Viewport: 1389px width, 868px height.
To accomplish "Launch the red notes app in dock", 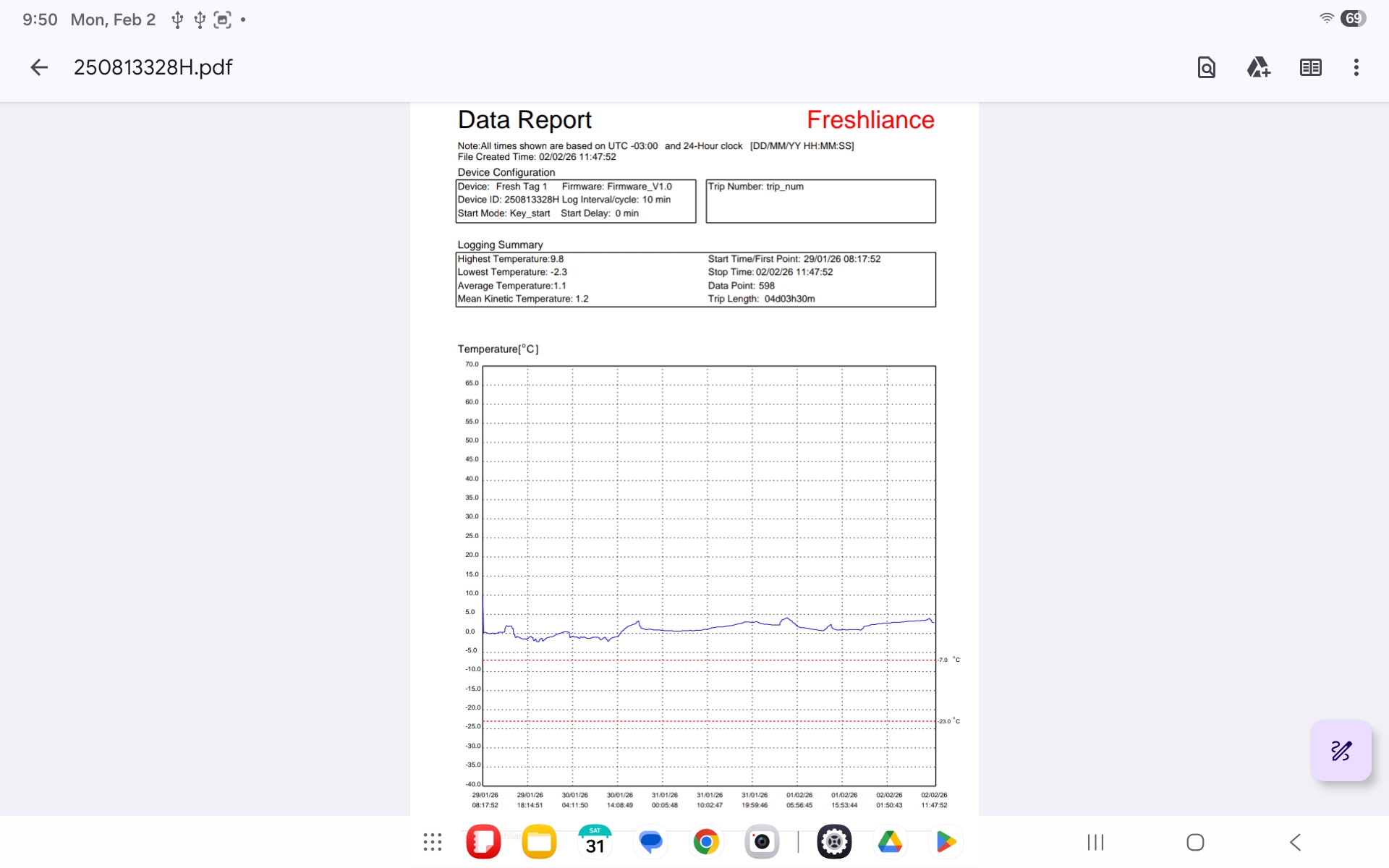I will [x=483, y=842].
